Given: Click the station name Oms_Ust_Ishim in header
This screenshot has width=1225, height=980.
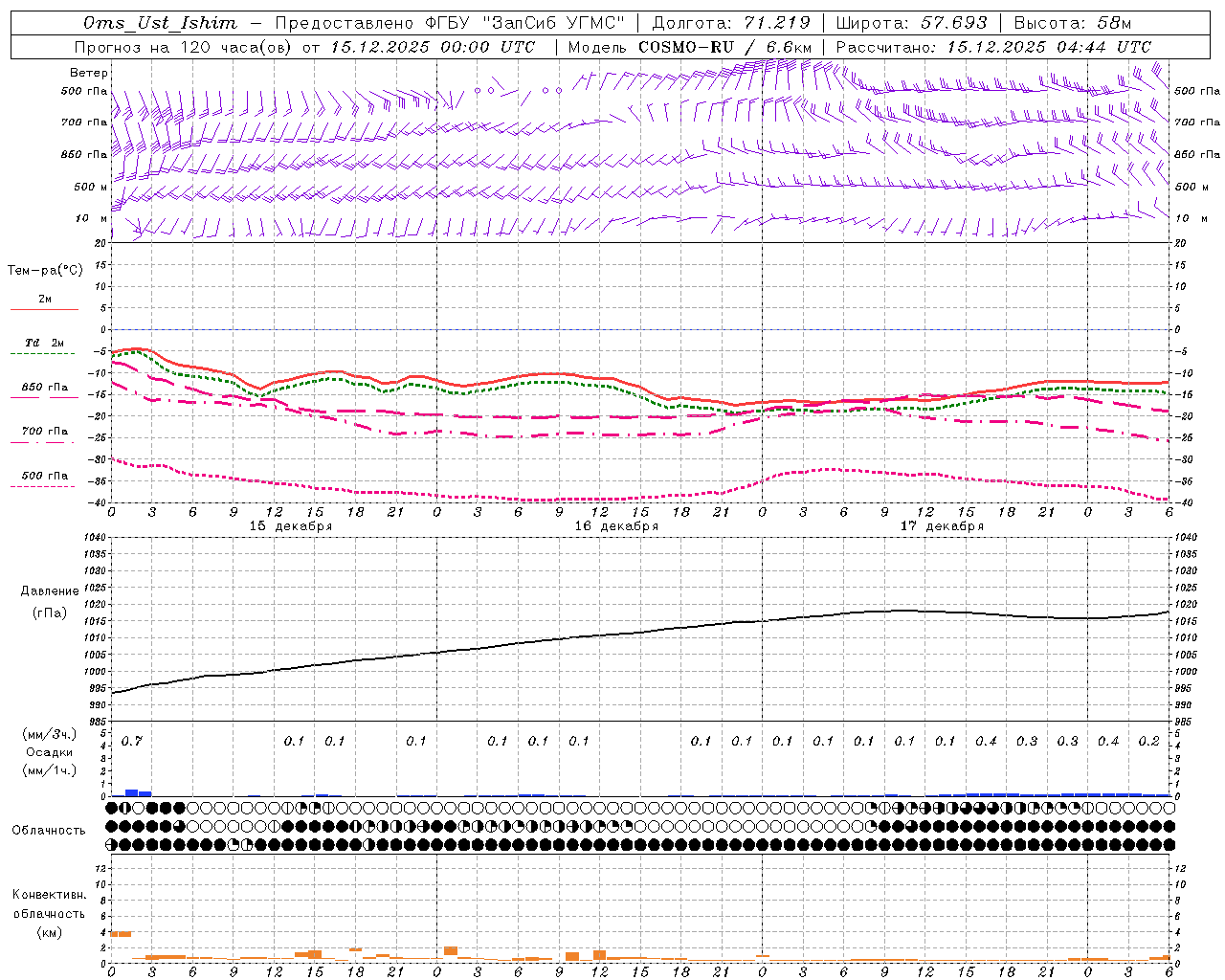Looking at the screenshot, I should 160,23.
